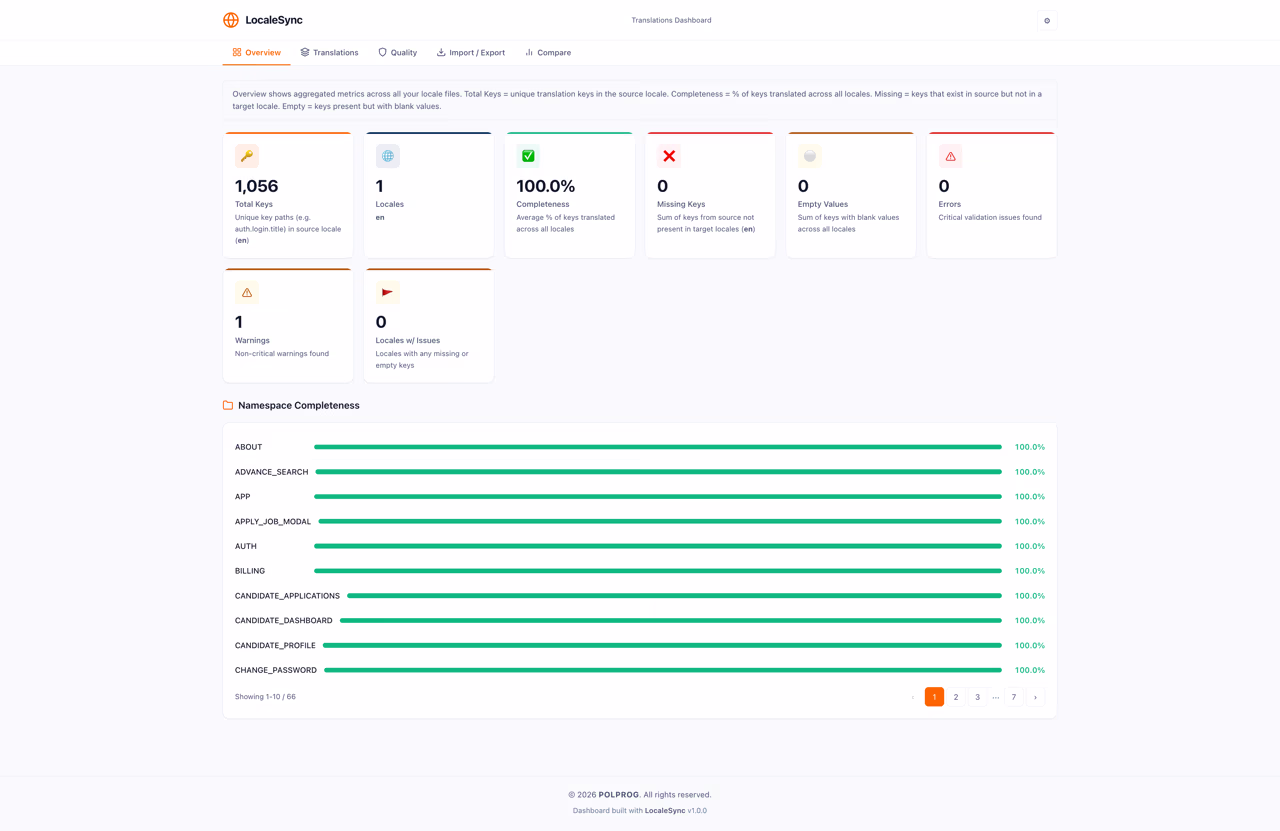Click the Errors warning triangle icon
Image resolution: width=1280 pixels, height=831 pixels.
pos(950,156)
